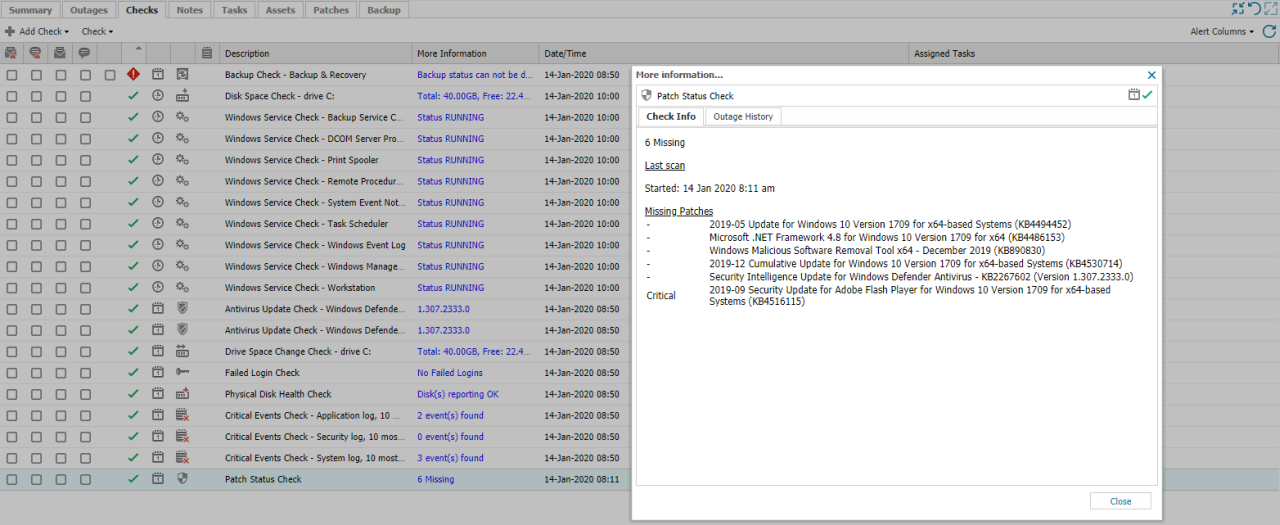Image resolution: width=1280 pixels, height=525 pixels.
Task: Open the Check dropdown menu
Action: 97,31
